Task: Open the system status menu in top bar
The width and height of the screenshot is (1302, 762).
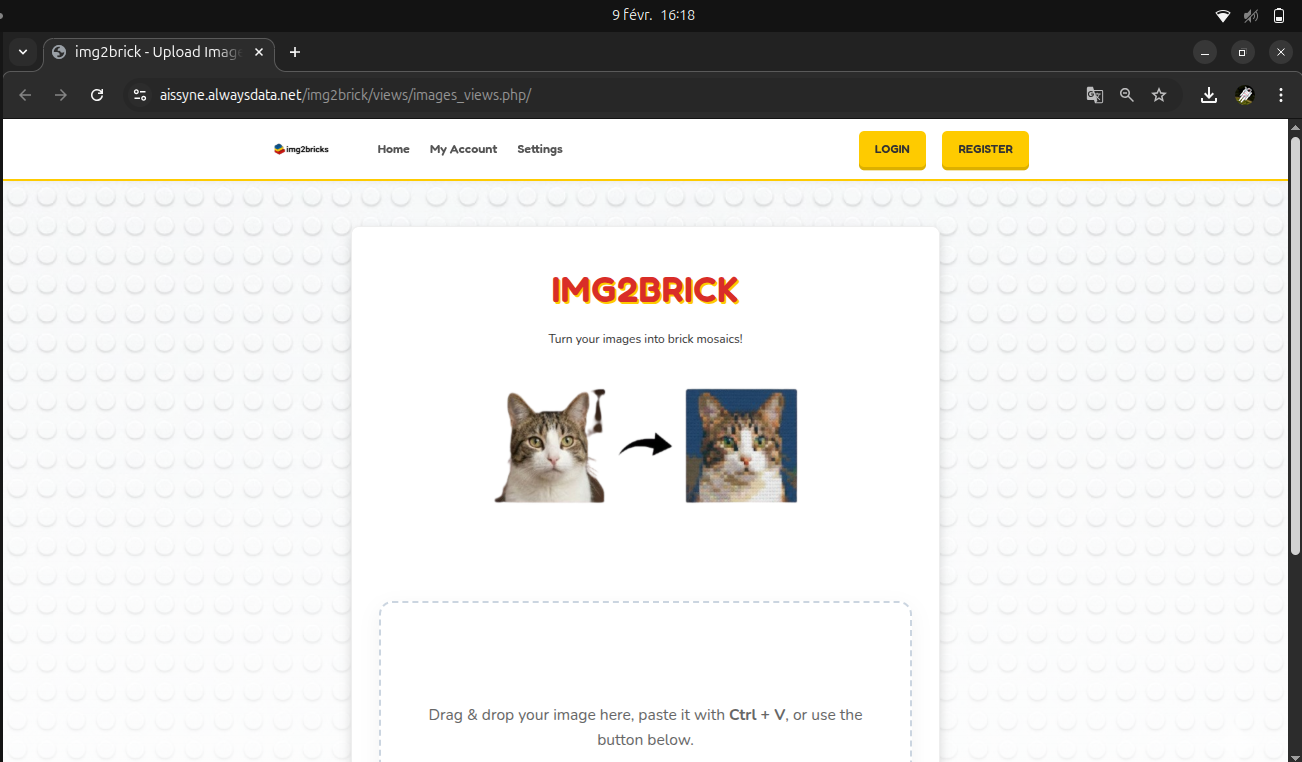Action: tap(1250, 15)
